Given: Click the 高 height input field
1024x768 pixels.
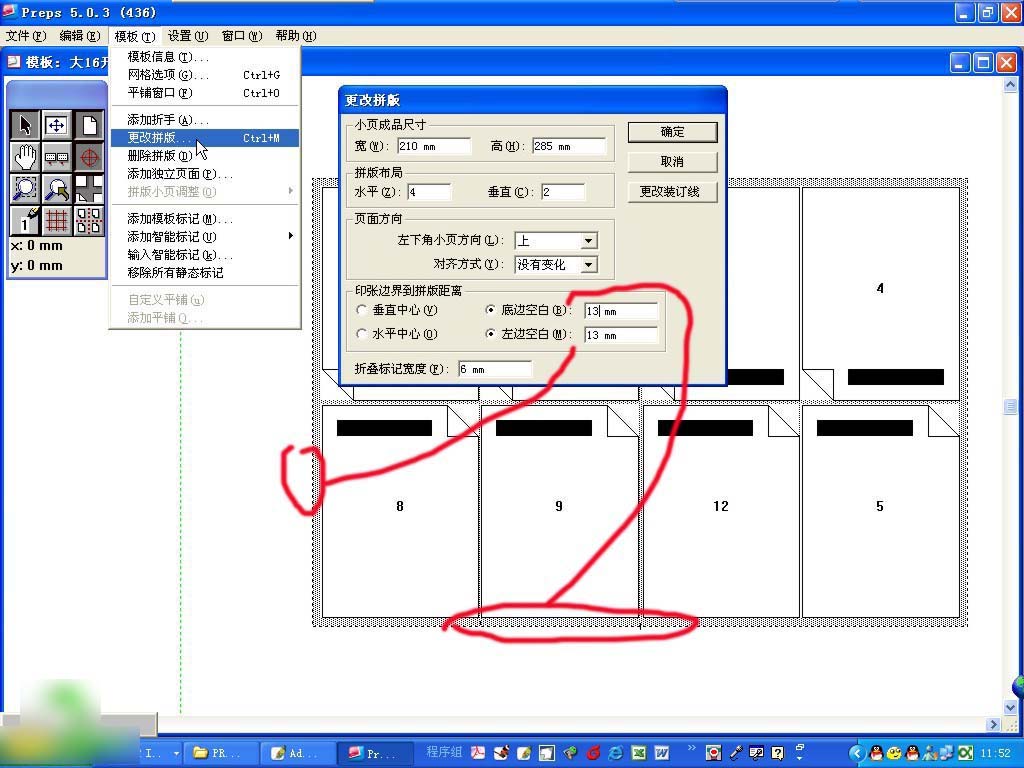Looking at the screenshot, I should (x=569, y=146).
